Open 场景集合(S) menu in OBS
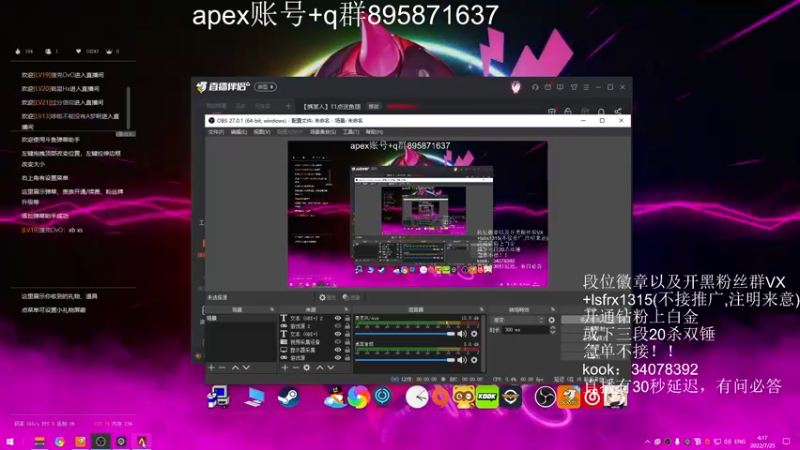The height and width of the screenshot is (450, 800). pyautogui.click(x=322, y=132)
